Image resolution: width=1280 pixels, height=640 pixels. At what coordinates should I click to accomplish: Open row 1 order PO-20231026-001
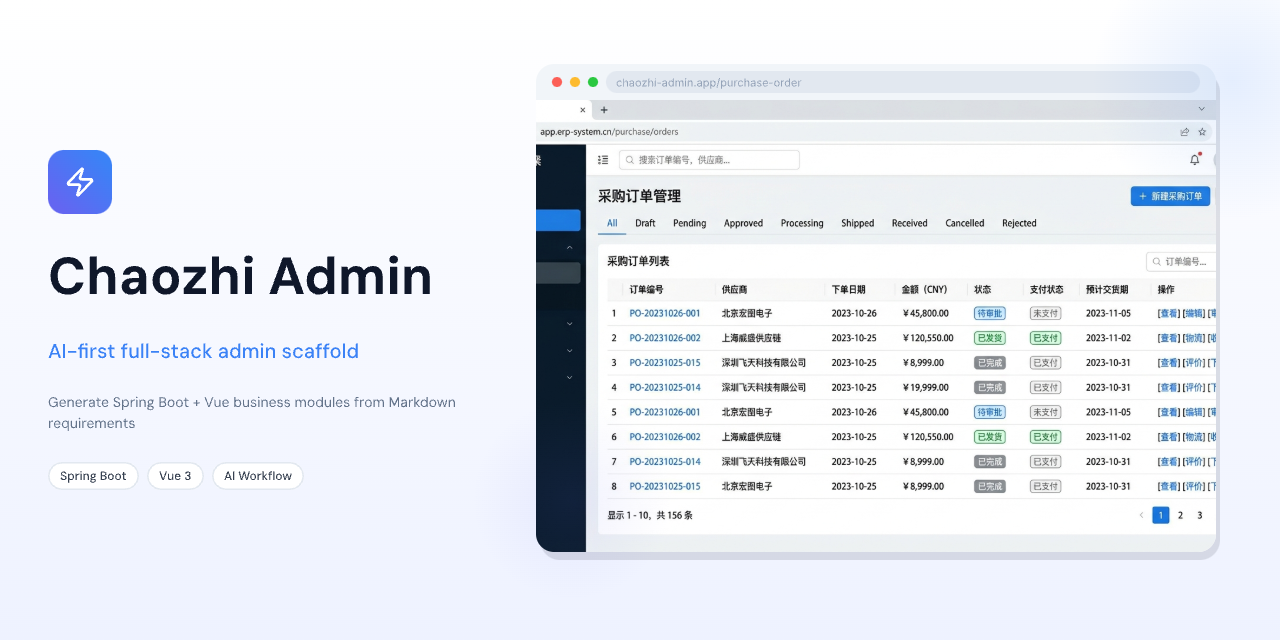tap(665, 313)
